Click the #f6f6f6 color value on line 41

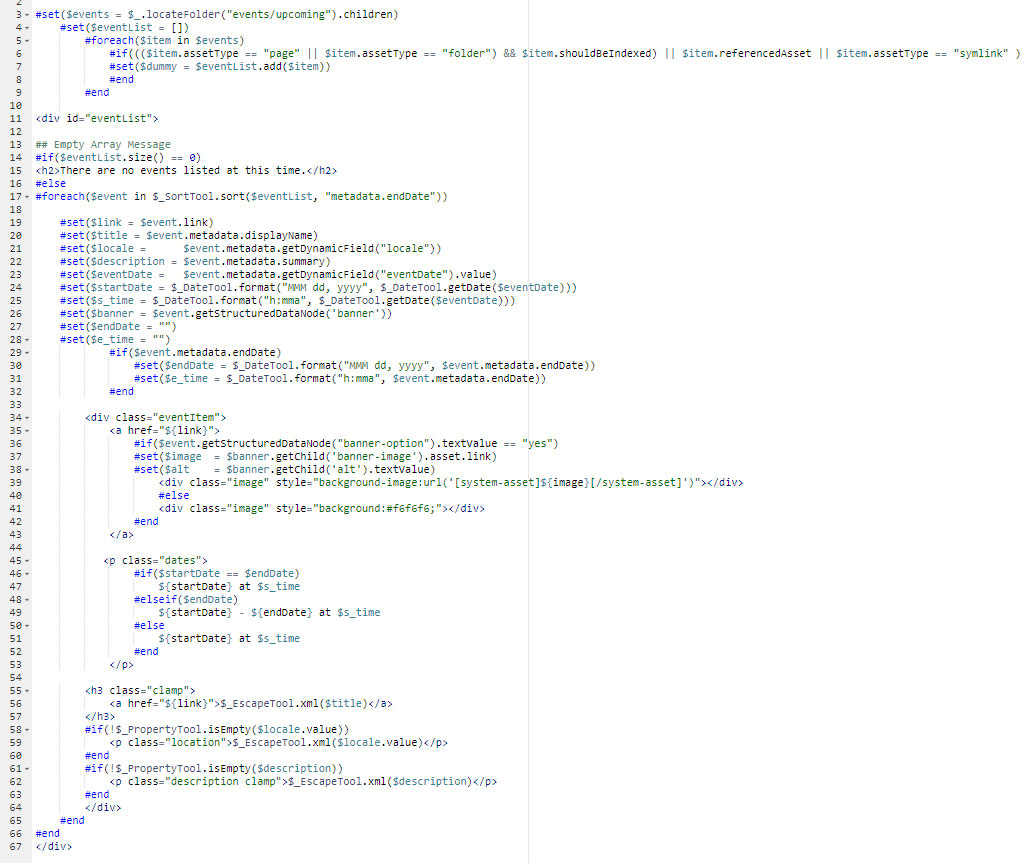point(434,508)
